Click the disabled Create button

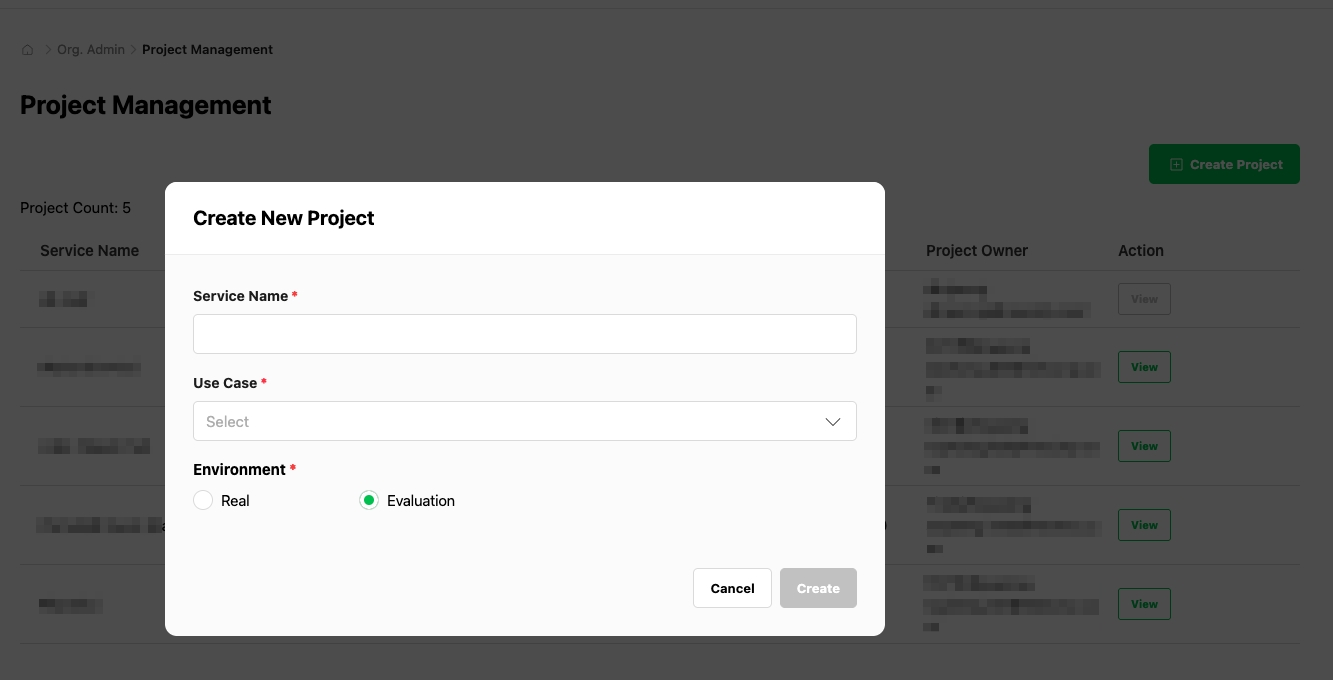(818, 588)
